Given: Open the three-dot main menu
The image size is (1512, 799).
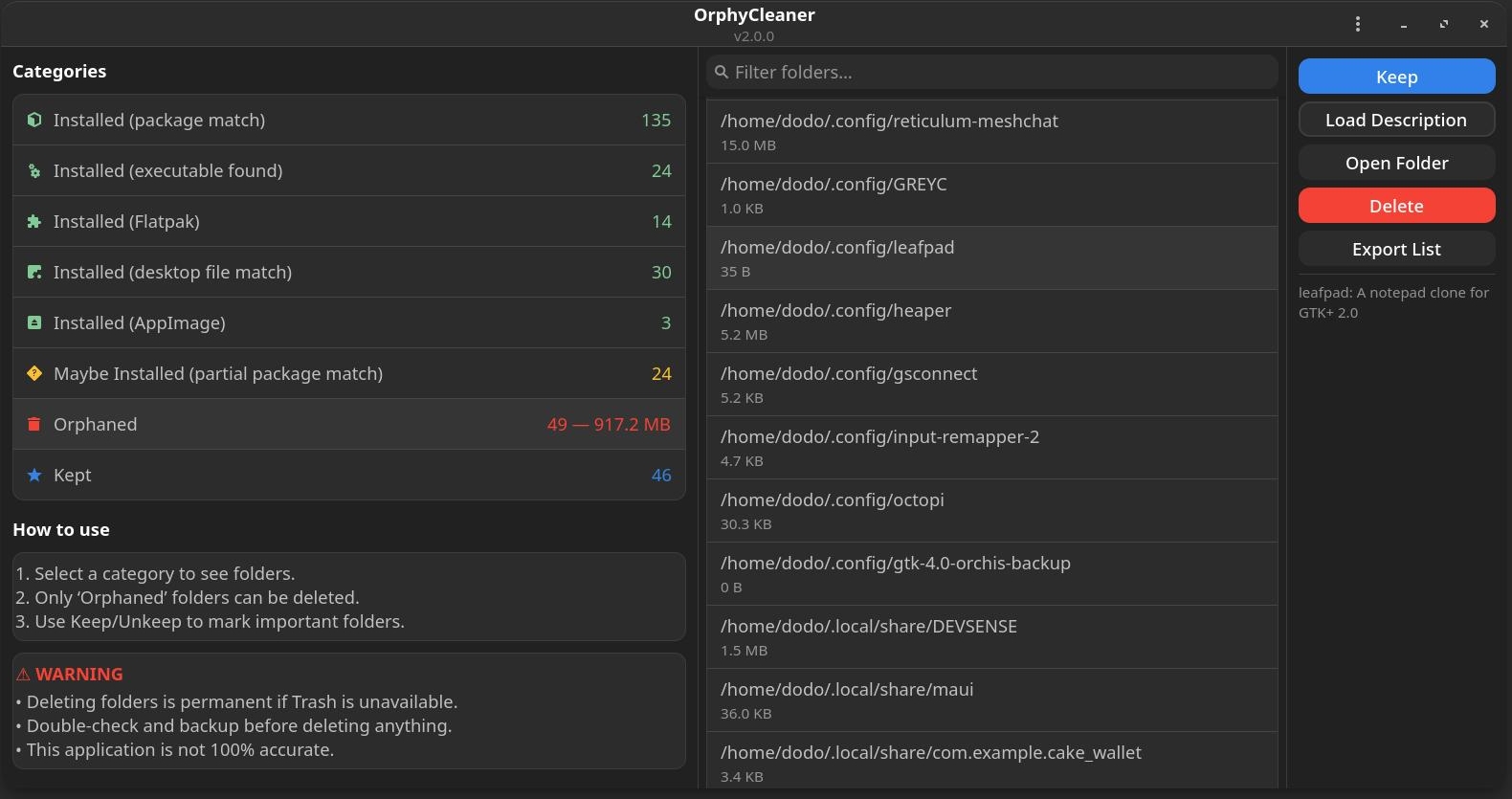Looking at the screenshot, I should (x=1357, y=24).
